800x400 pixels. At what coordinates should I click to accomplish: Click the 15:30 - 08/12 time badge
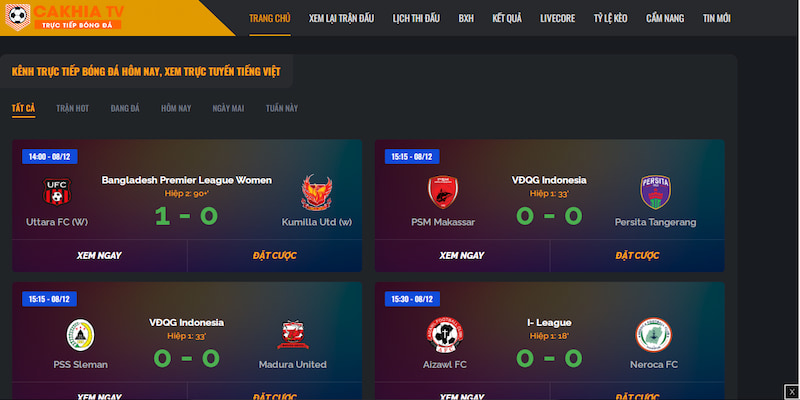412,299
